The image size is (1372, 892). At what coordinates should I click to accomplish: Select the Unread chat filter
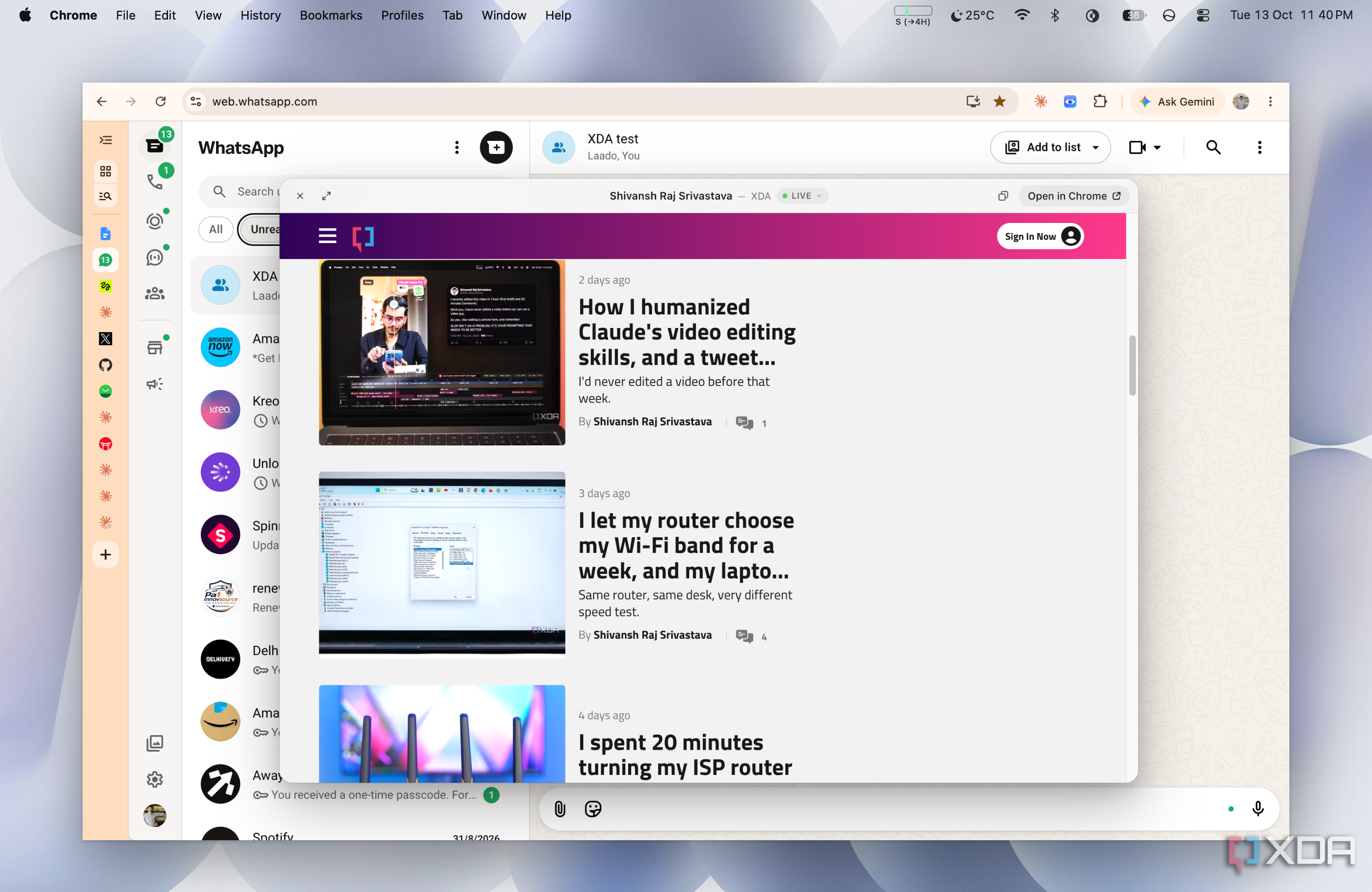[x=260, y=230]
